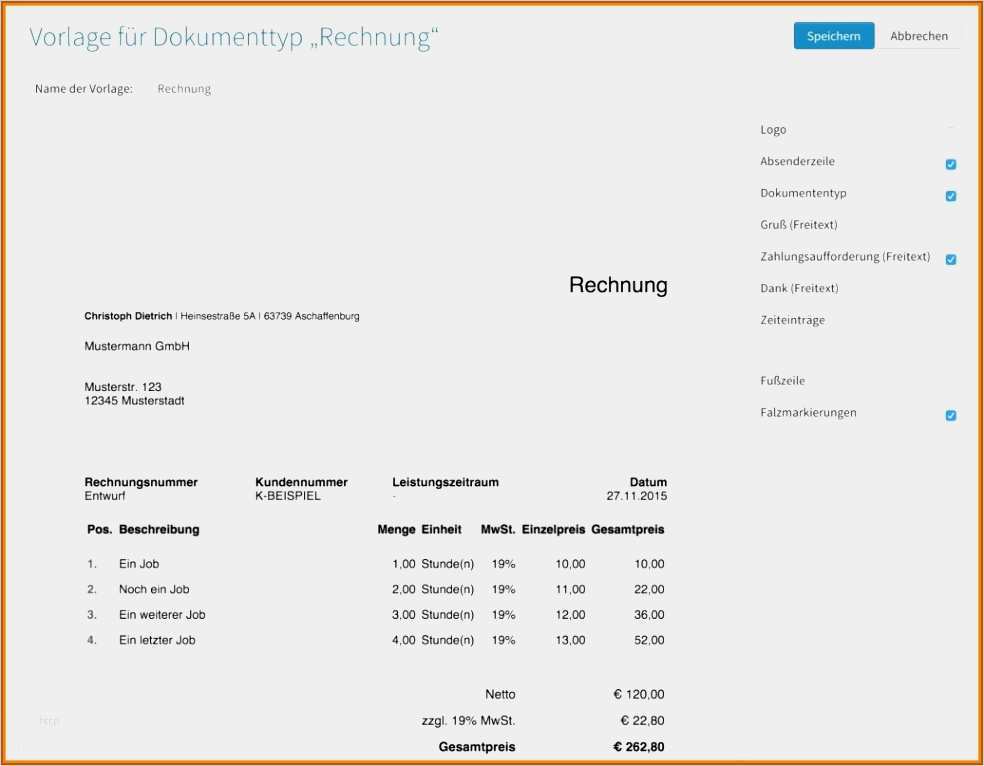Click the 'Gesamtpreis' column header

click(x=628, y=529)
